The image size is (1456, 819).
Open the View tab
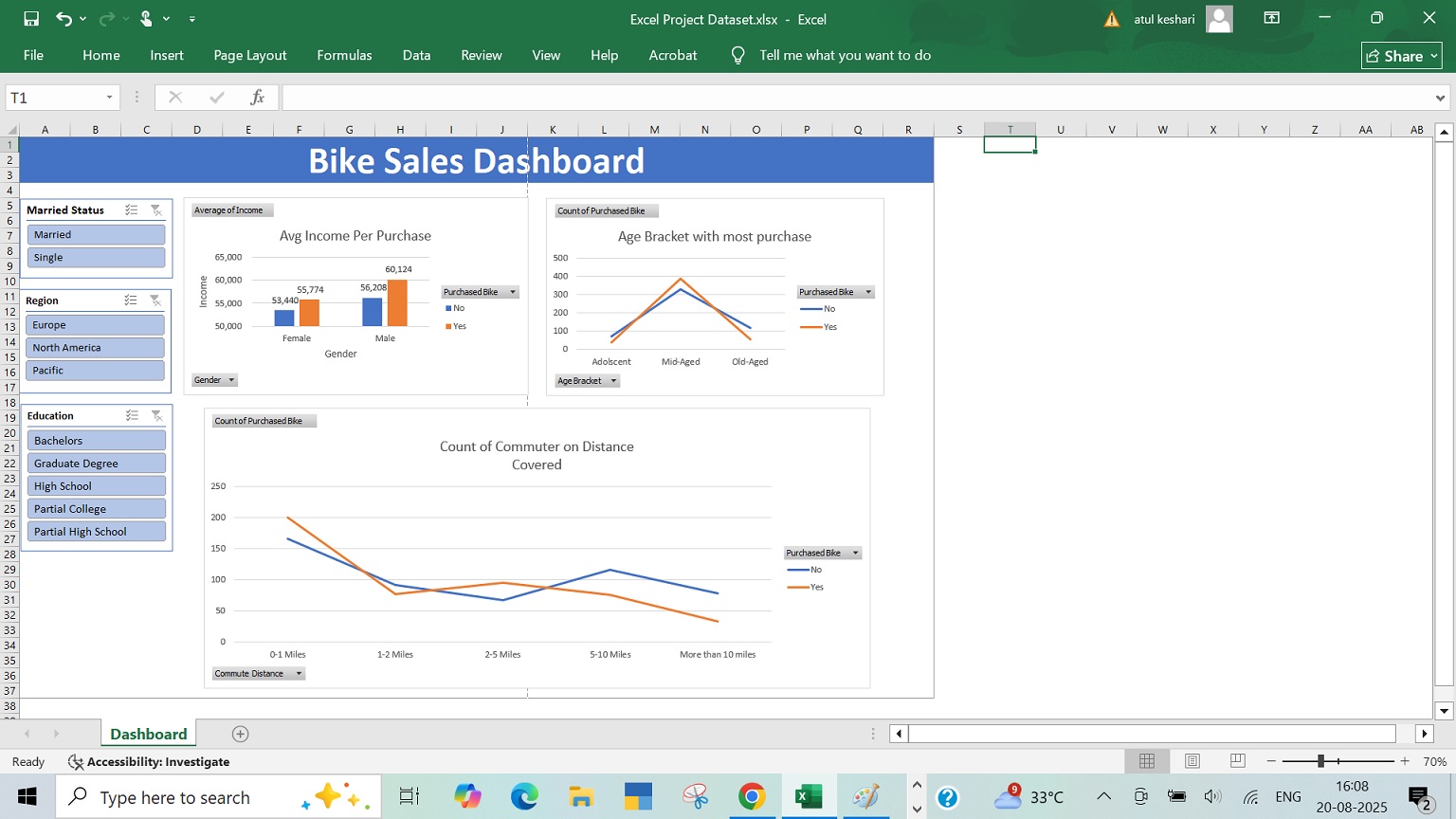click(x=546, y=55)
